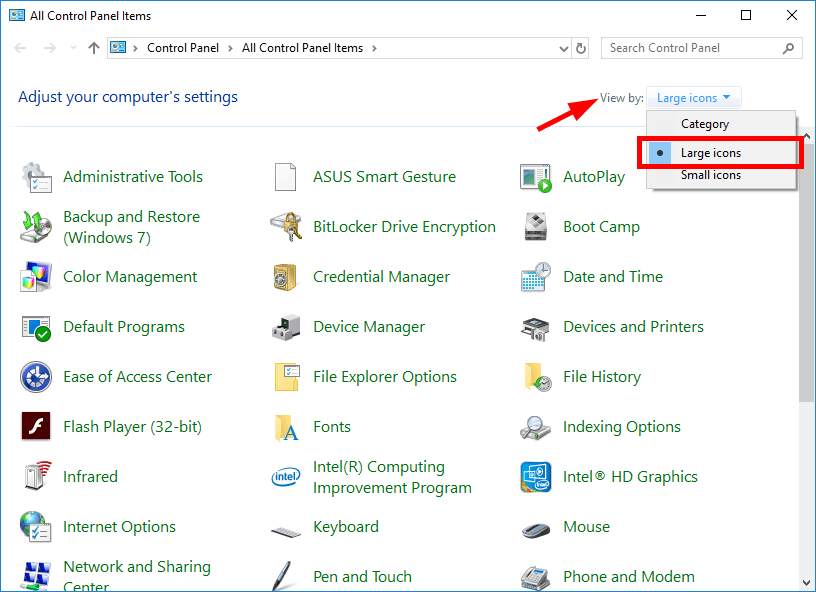816x592 pixels.
Task: Open the Phone and Modem link
Action: 629,576
